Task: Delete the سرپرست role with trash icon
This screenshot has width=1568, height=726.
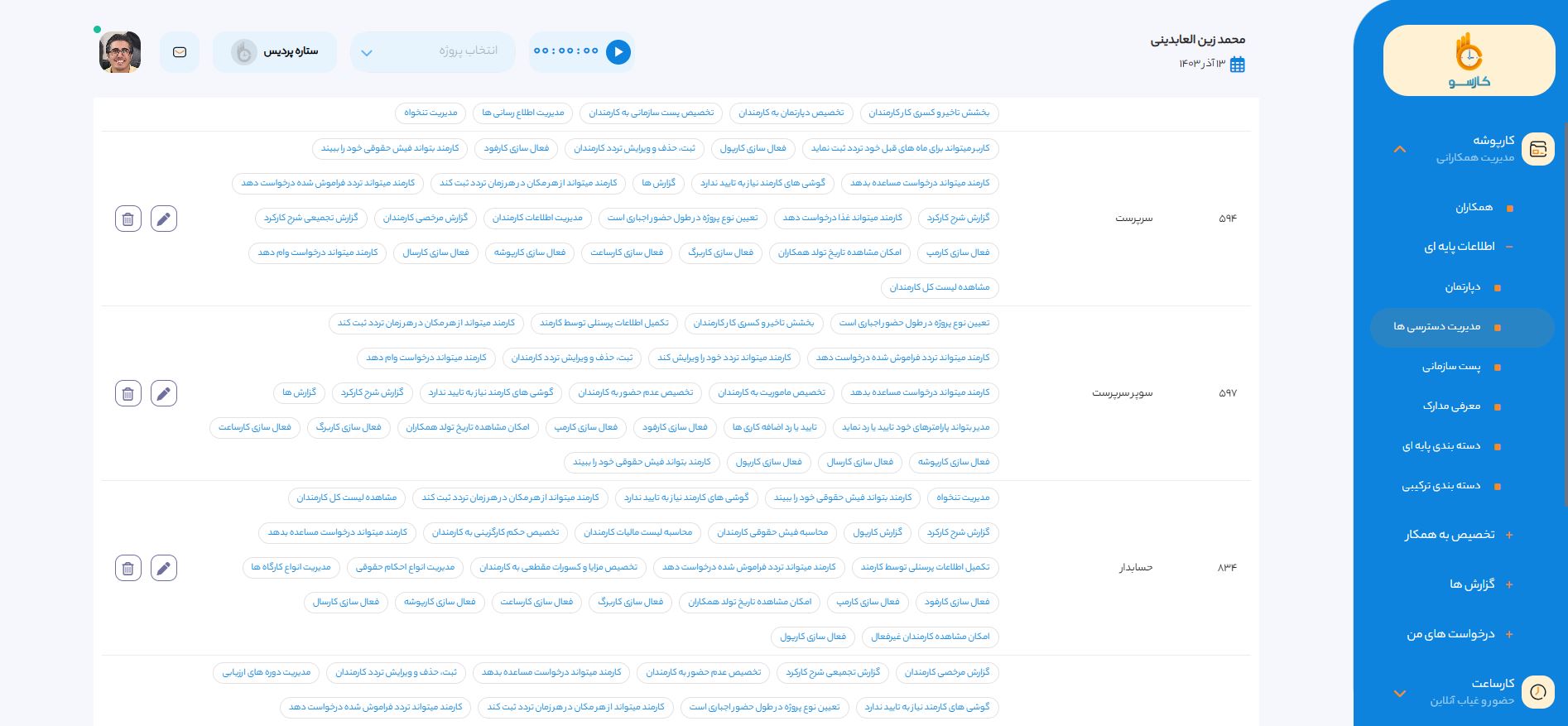Action: pyautogui.click(x=127, y=219)
